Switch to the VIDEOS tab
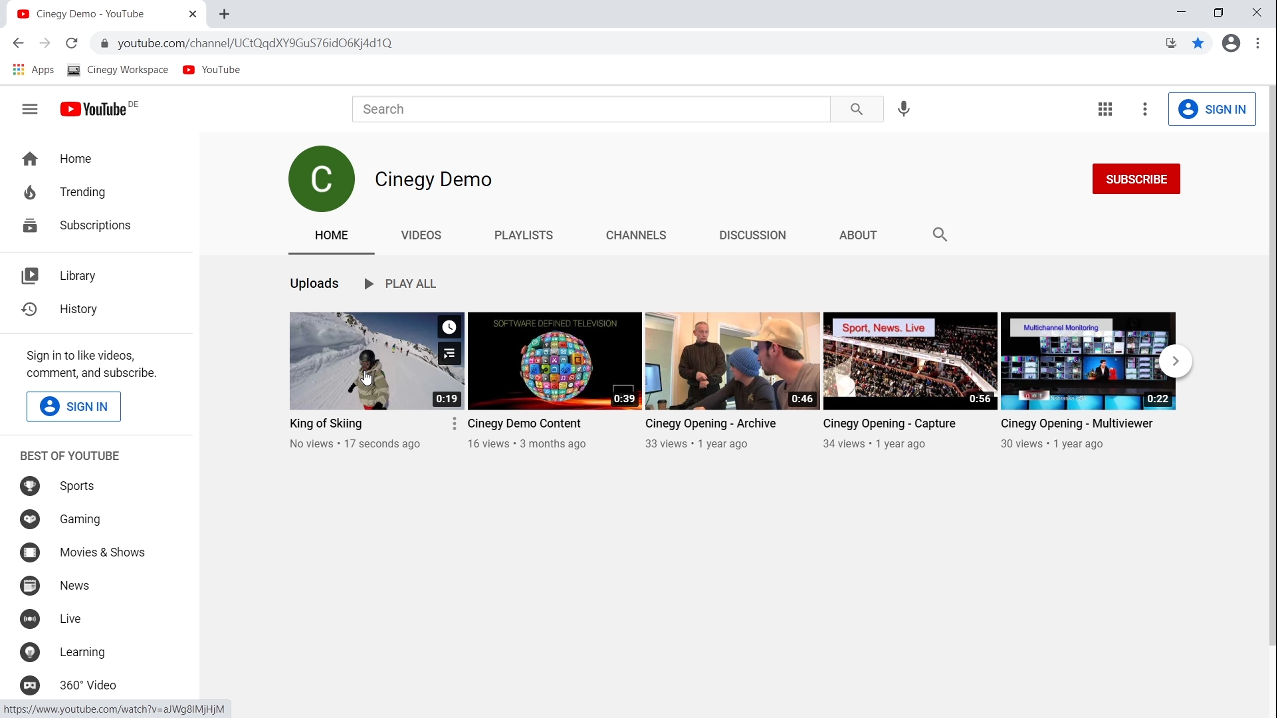This screenshot has height=718, width=1277. [421, 235]
